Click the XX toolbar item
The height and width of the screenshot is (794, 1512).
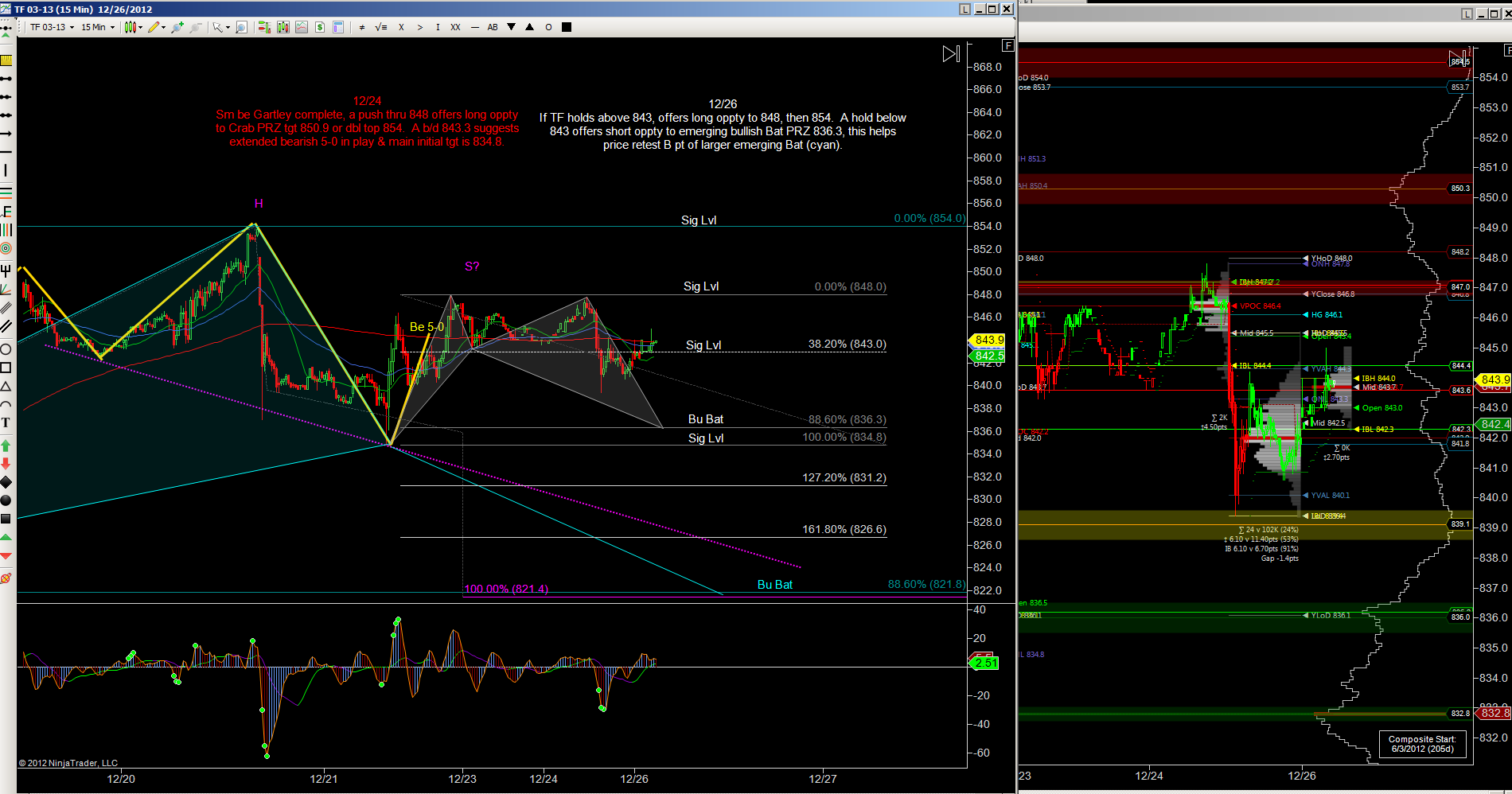pyautogui.click(x=455, y=27)
